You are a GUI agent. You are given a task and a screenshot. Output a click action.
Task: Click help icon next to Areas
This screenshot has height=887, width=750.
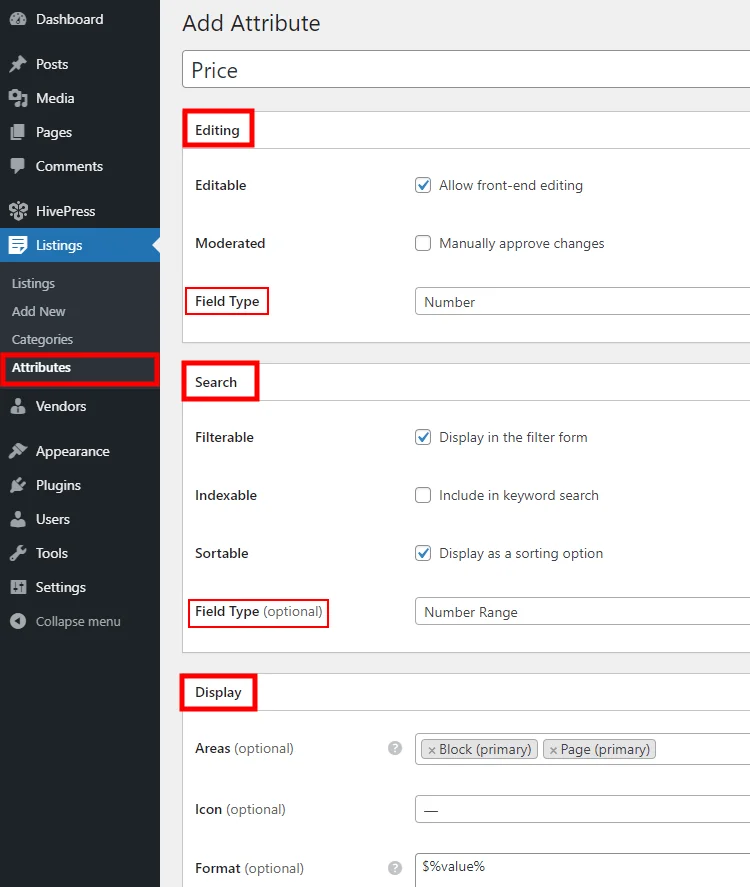395,748
